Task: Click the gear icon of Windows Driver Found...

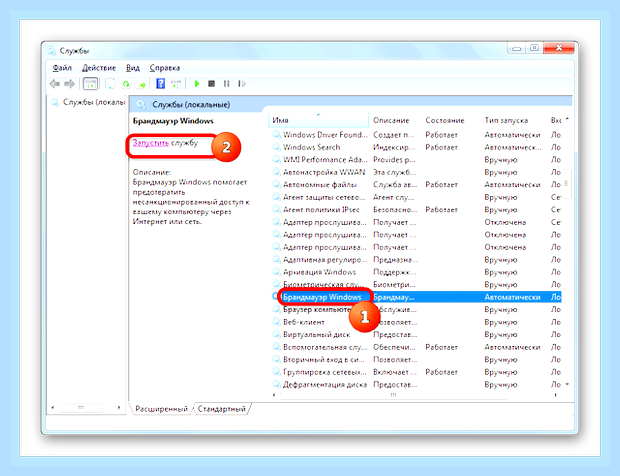Action: click(276, 134)
